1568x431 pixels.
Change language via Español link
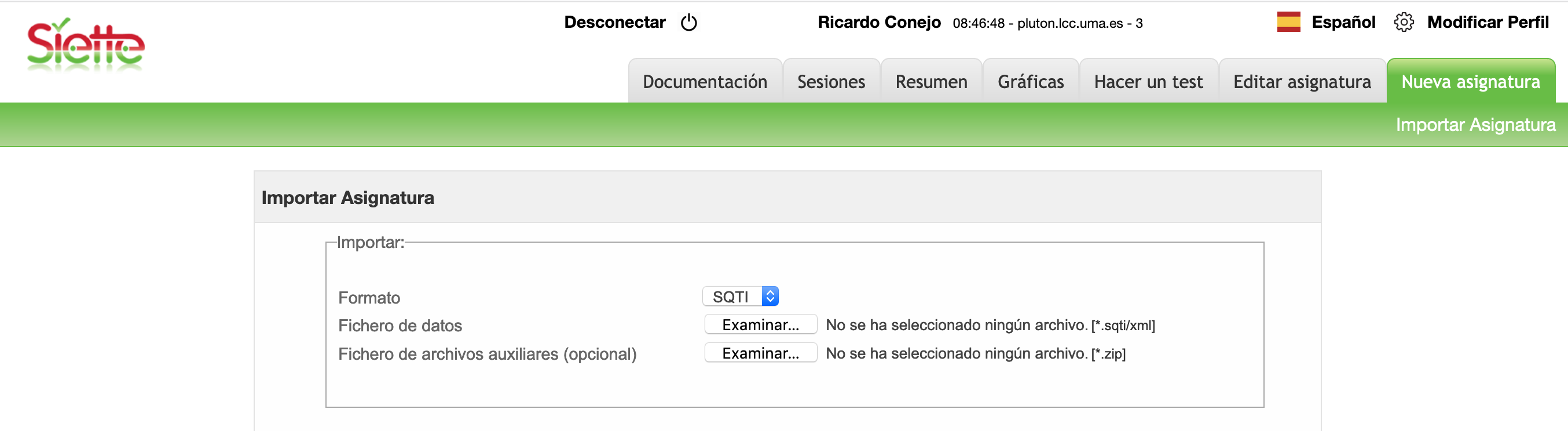click(x=1343, y=23)
